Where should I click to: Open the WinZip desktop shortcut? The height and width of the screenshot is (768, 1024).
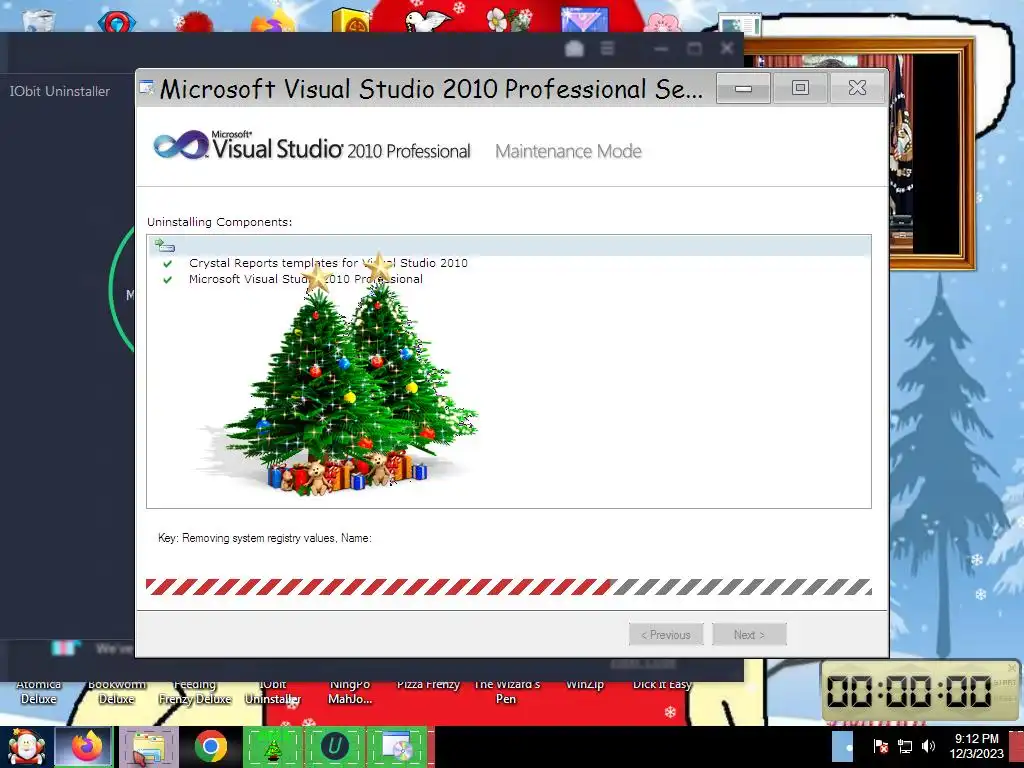(584, 684)
